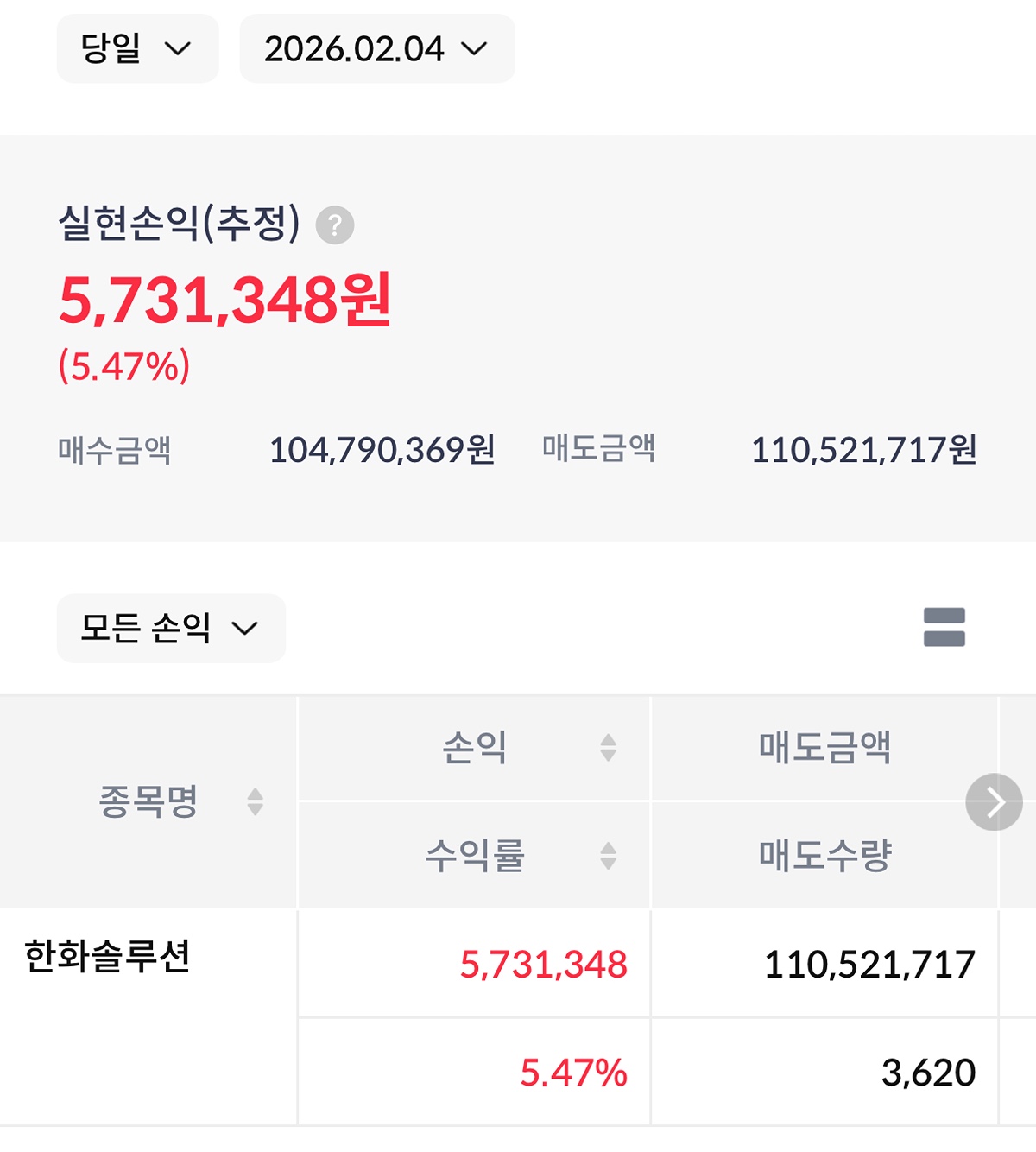The image size is (1036, 1152).
Task: Click the 5,731,348 profit cell in table
Action: click(x=543, y=965)
